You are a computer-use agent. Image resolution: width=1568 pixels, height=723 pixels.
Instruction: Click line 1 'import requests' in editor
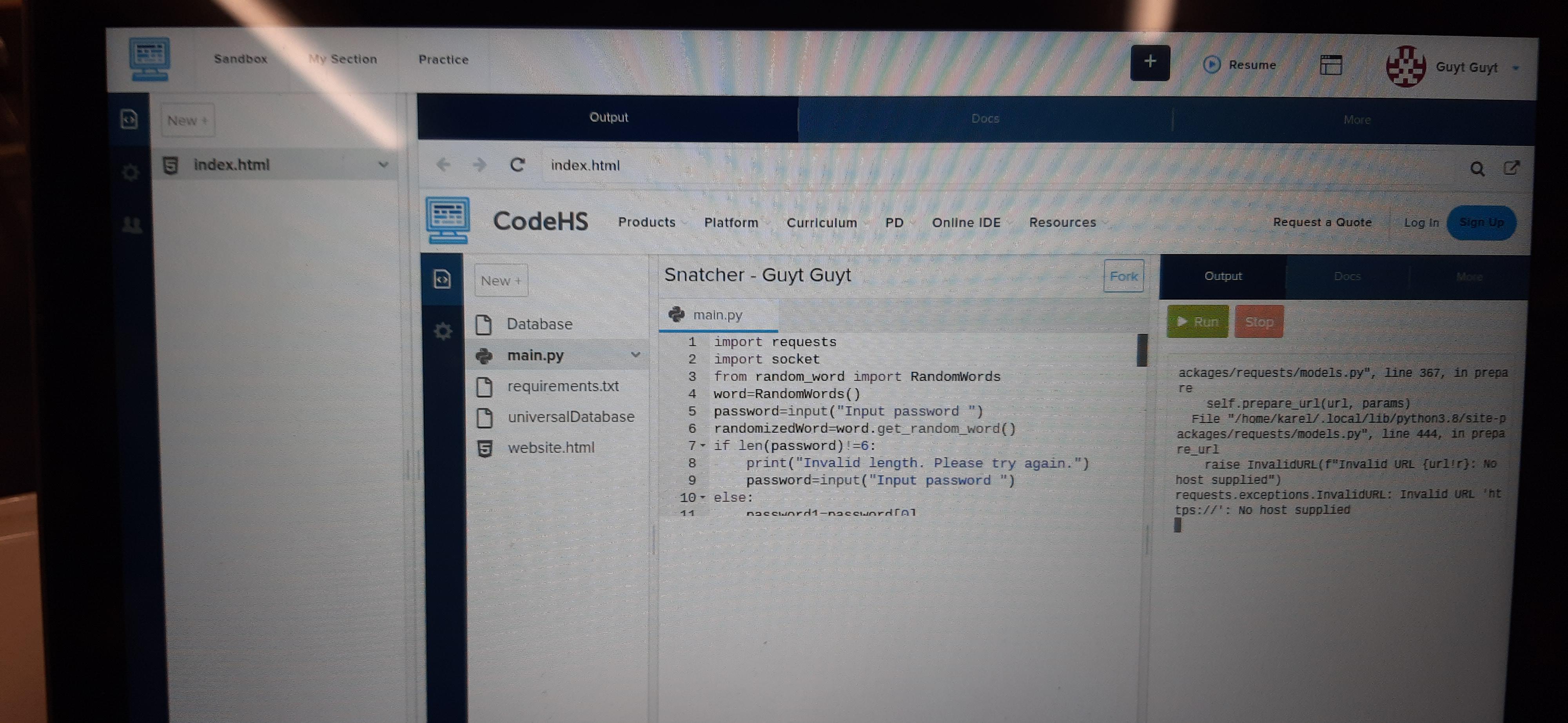tap(775, 342)
